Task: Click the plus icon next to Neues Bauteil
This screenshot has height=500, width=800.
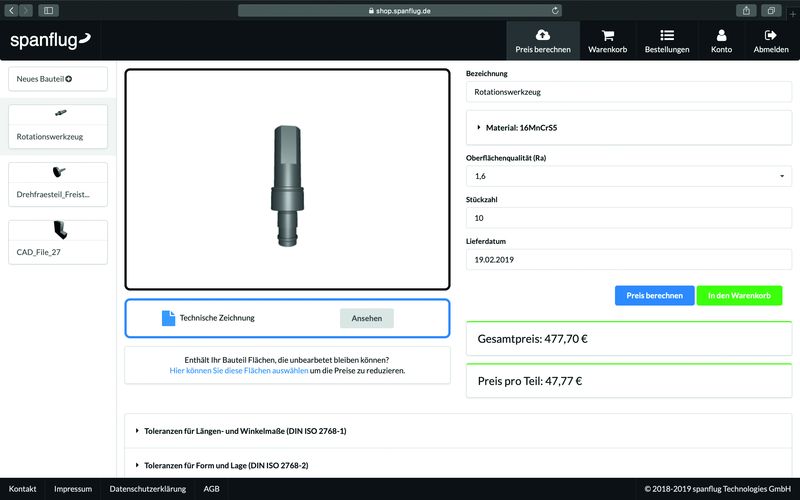Action: click(69, 78)
